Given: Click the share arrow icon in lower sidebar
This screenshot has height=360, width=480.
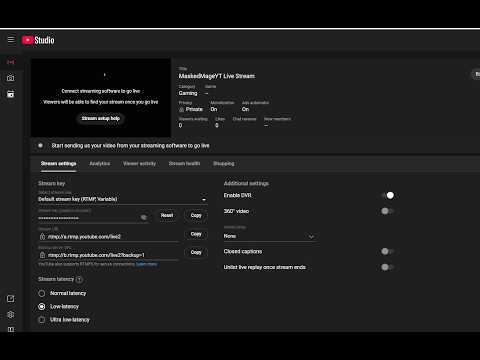Looking at the screenshot, I should 11,299.
